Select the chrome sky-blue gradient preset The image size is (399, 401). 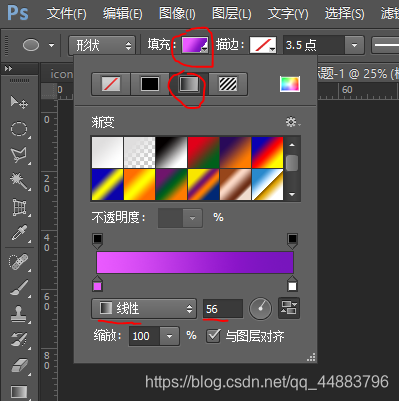(267, 184)
